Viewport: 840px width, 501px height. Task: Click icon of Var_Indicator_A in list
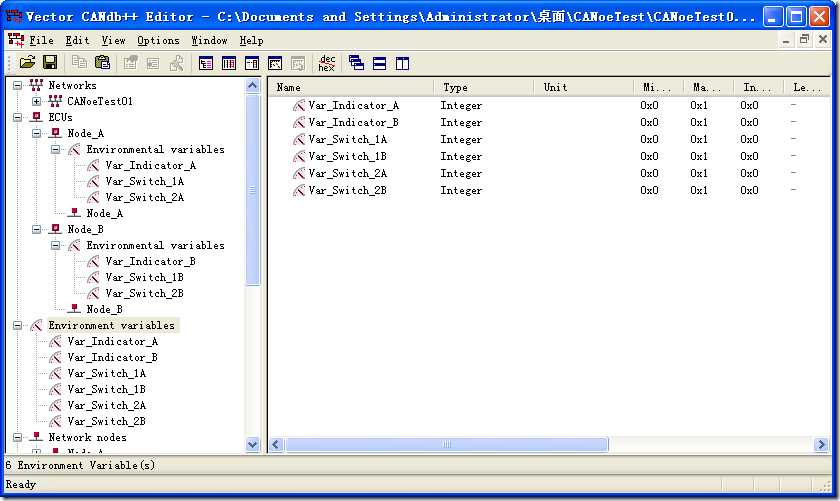pyautogui.click(x=299, y=106)
